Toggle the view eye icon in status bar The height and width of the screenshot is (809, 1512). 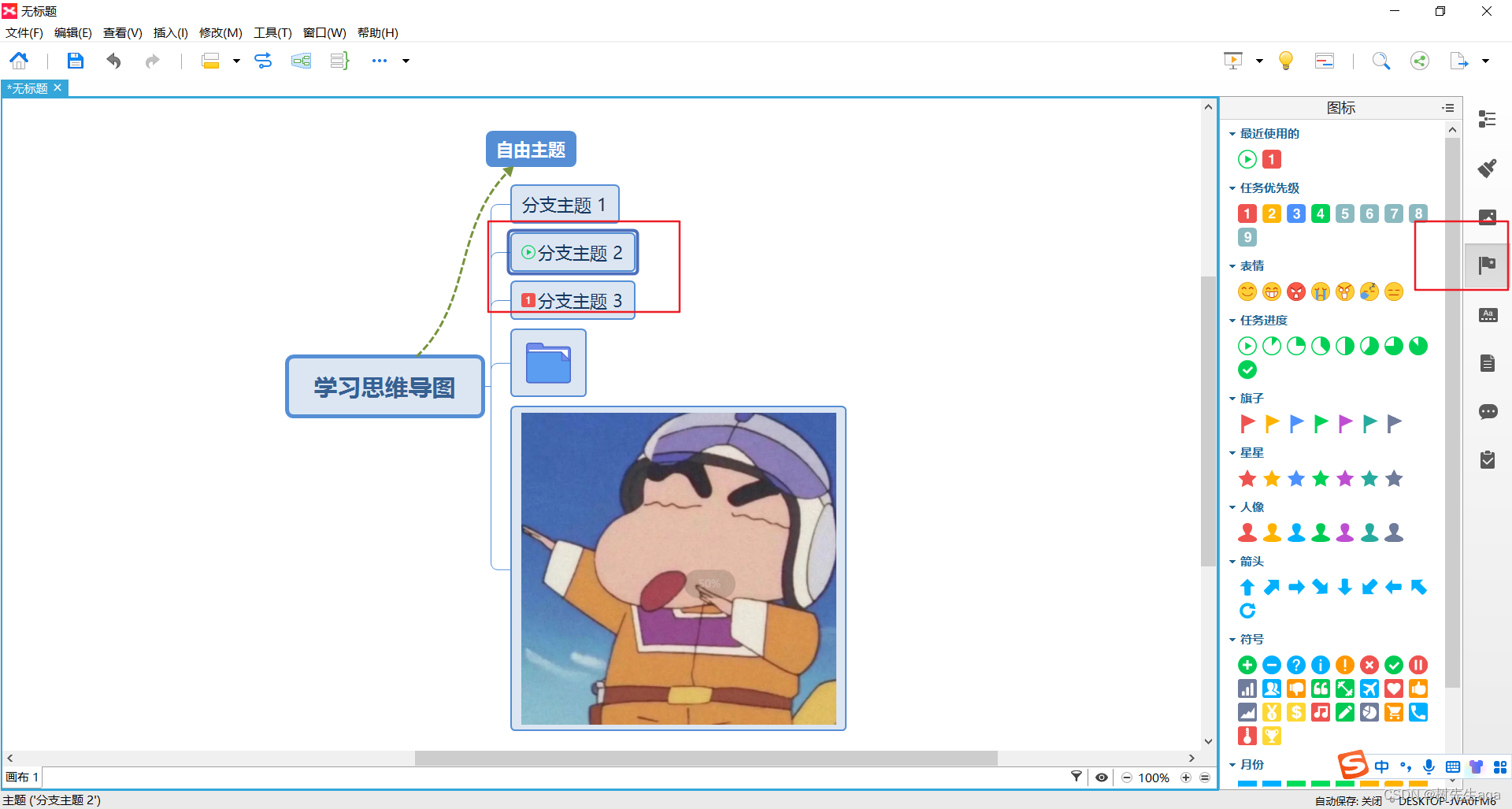(1102, 777)
